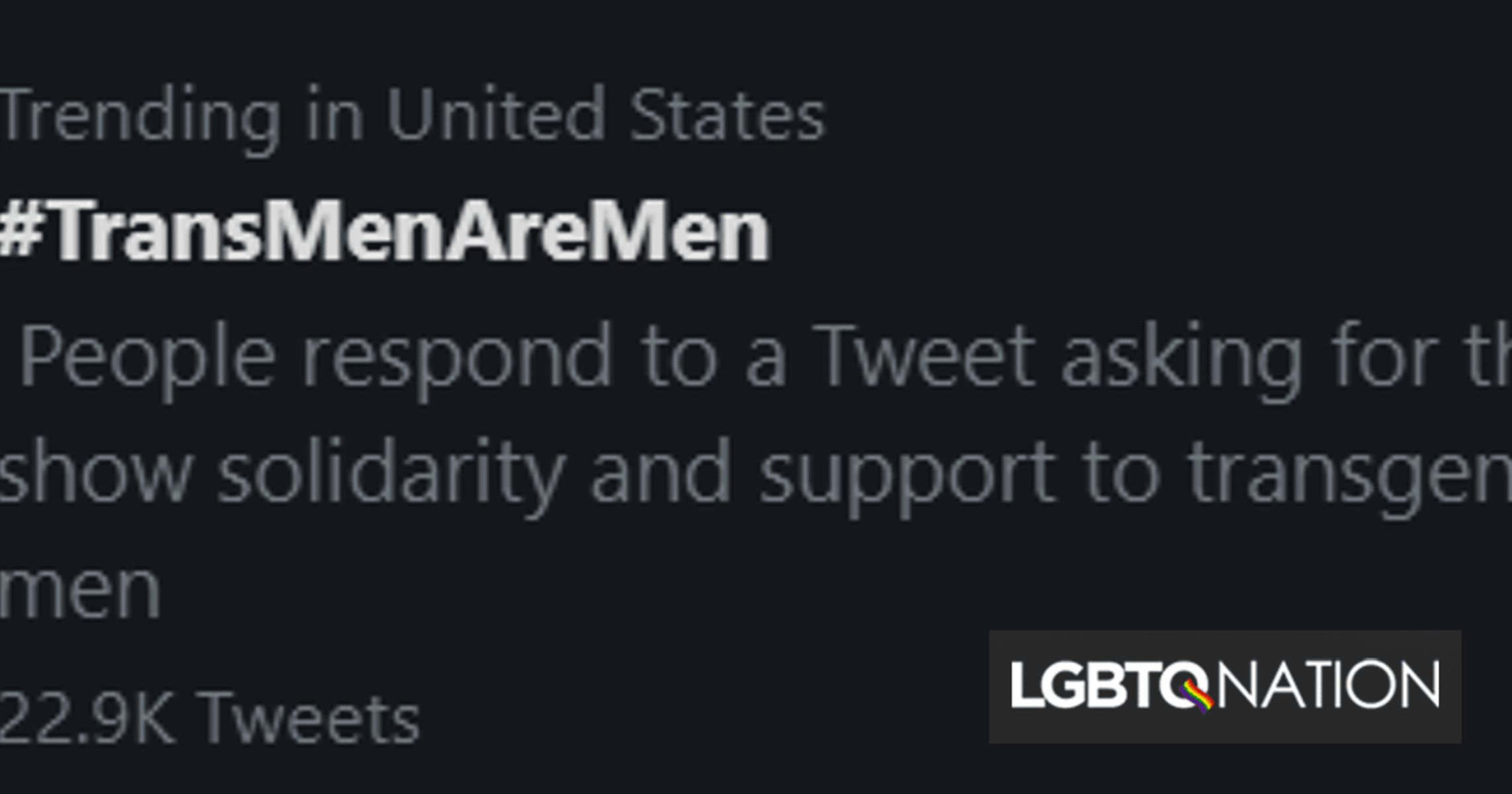Screen dimensions: 1512x794
Task: Click the word 'Tweet' in 'a Tweet asking'
Action: tap(923, 356)
